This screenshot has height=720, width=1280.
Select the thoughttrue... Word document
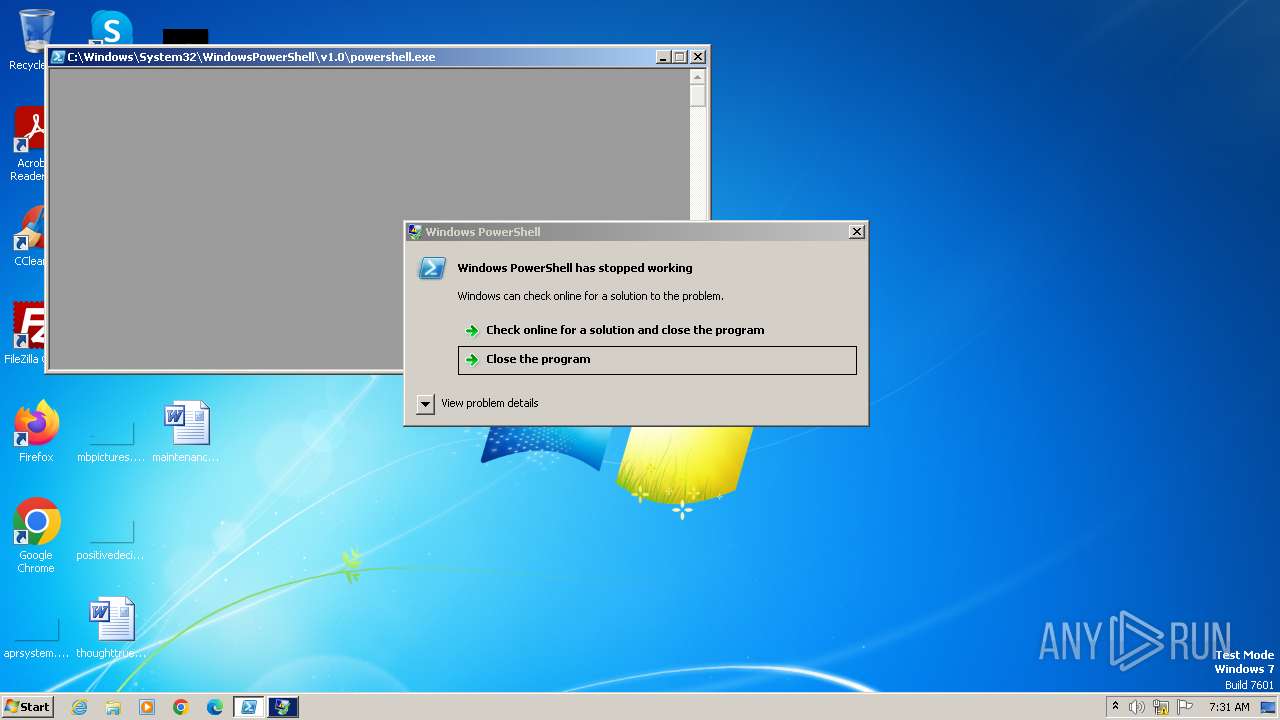tap(111, 628)
